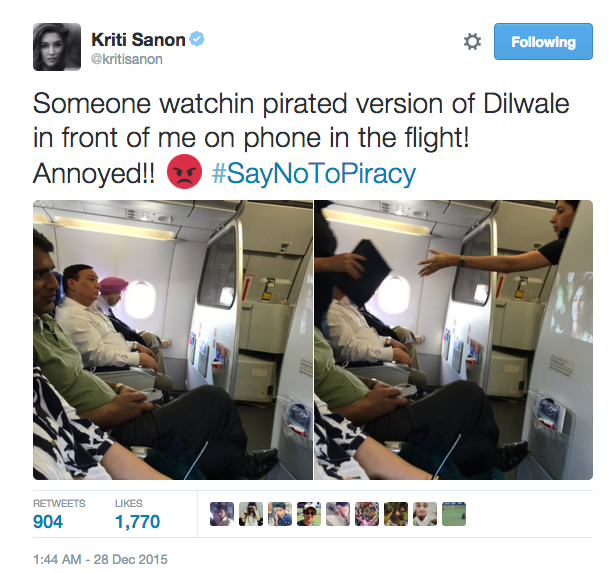Click the 1:44 AM - 28 Dec 2015 timestamp

(x=101, y=559)
